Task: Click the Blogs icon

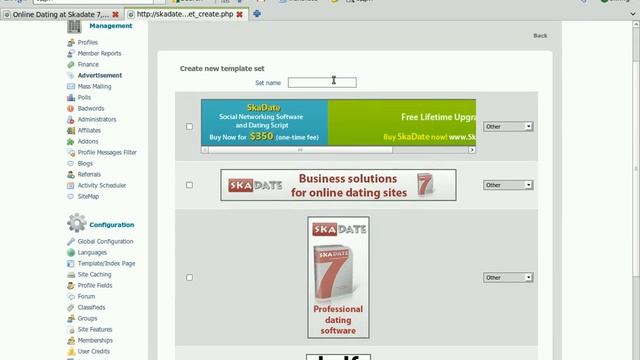Action: coord(71,164)
